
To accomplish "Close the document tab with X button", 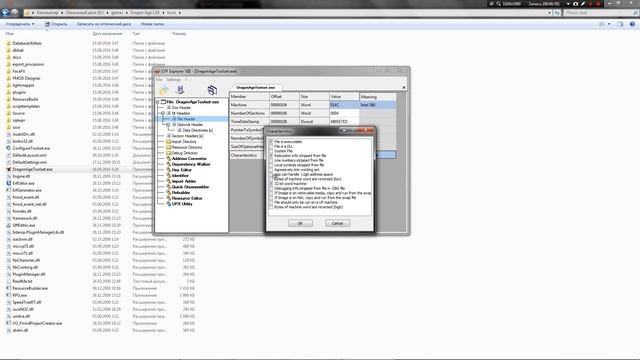I will tap(404, 87).
